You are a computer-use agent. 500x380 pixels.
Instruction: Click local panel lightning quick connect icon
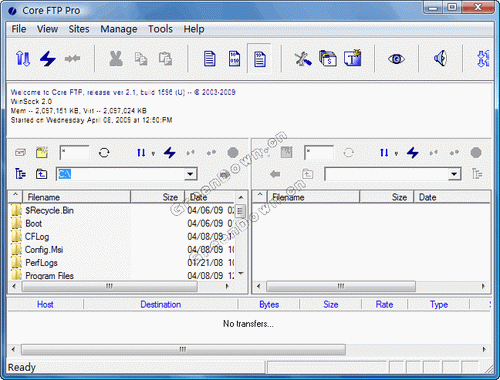pos(170,153)
